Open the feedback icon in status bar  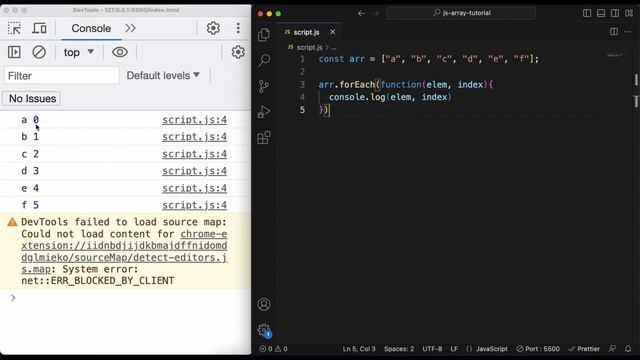pyautogui.click(x=612, y=349)
